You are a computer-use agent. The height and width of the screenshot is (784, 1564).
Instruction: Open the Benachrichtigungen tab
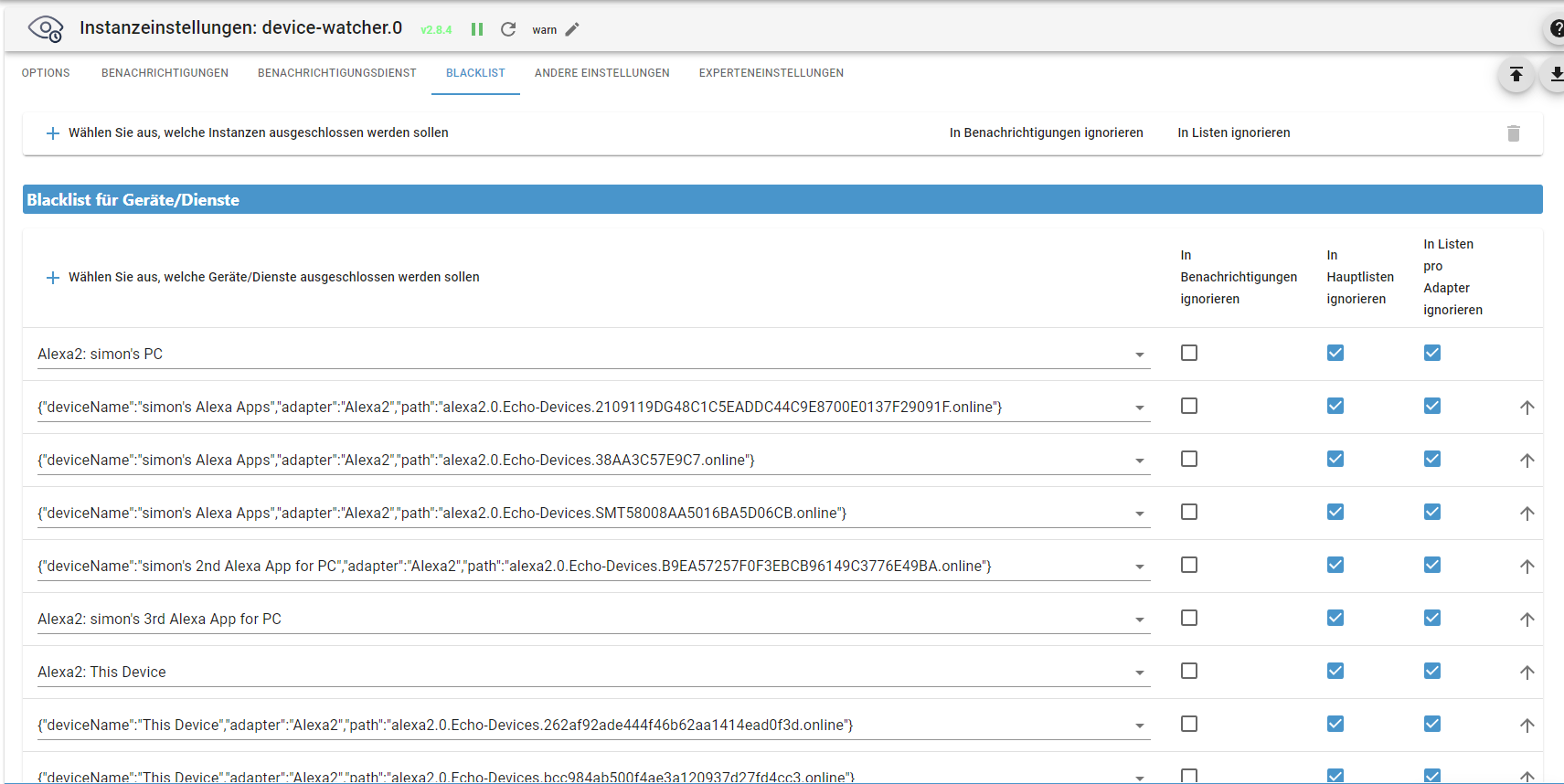[x=165, y=73]
